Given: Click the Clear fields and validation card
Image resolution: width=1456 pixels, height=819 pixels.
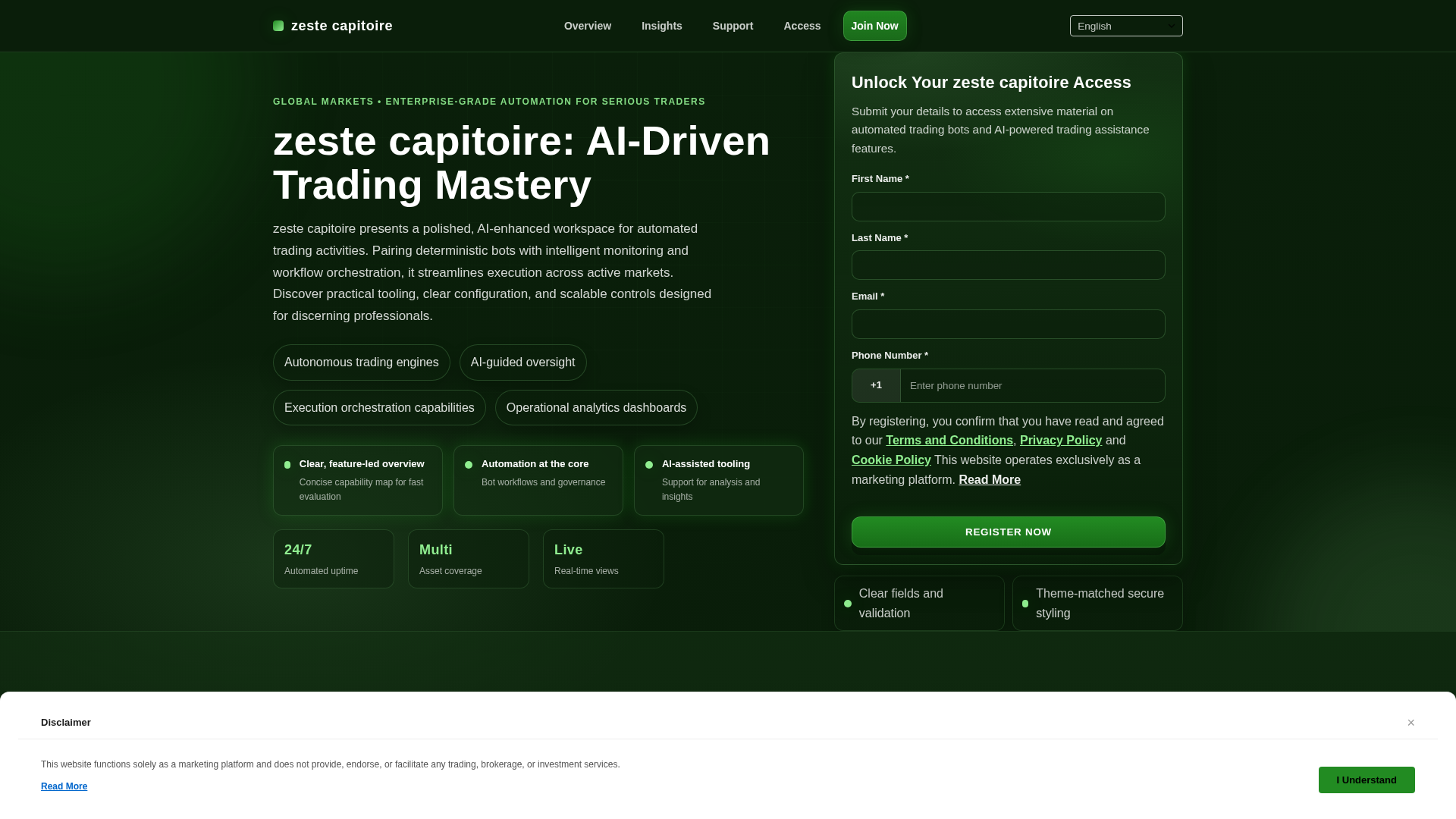Looking at the screenshot, I should pyautogui.click(x=919, y=604).
